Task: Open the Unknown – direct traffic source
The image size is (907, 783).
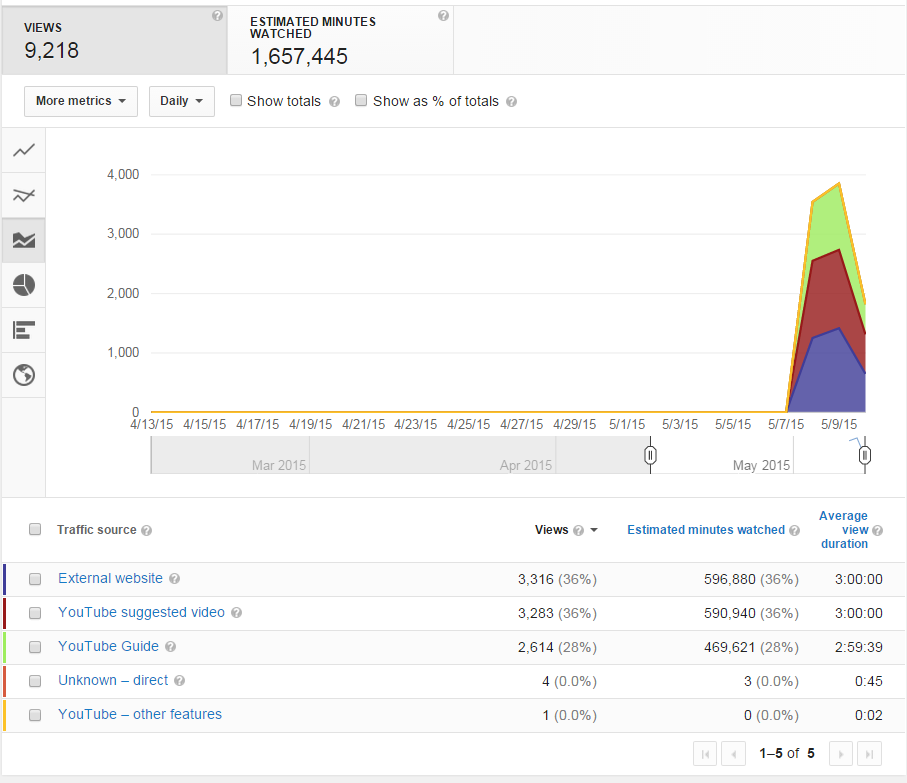Action: [x=113, y=680]
